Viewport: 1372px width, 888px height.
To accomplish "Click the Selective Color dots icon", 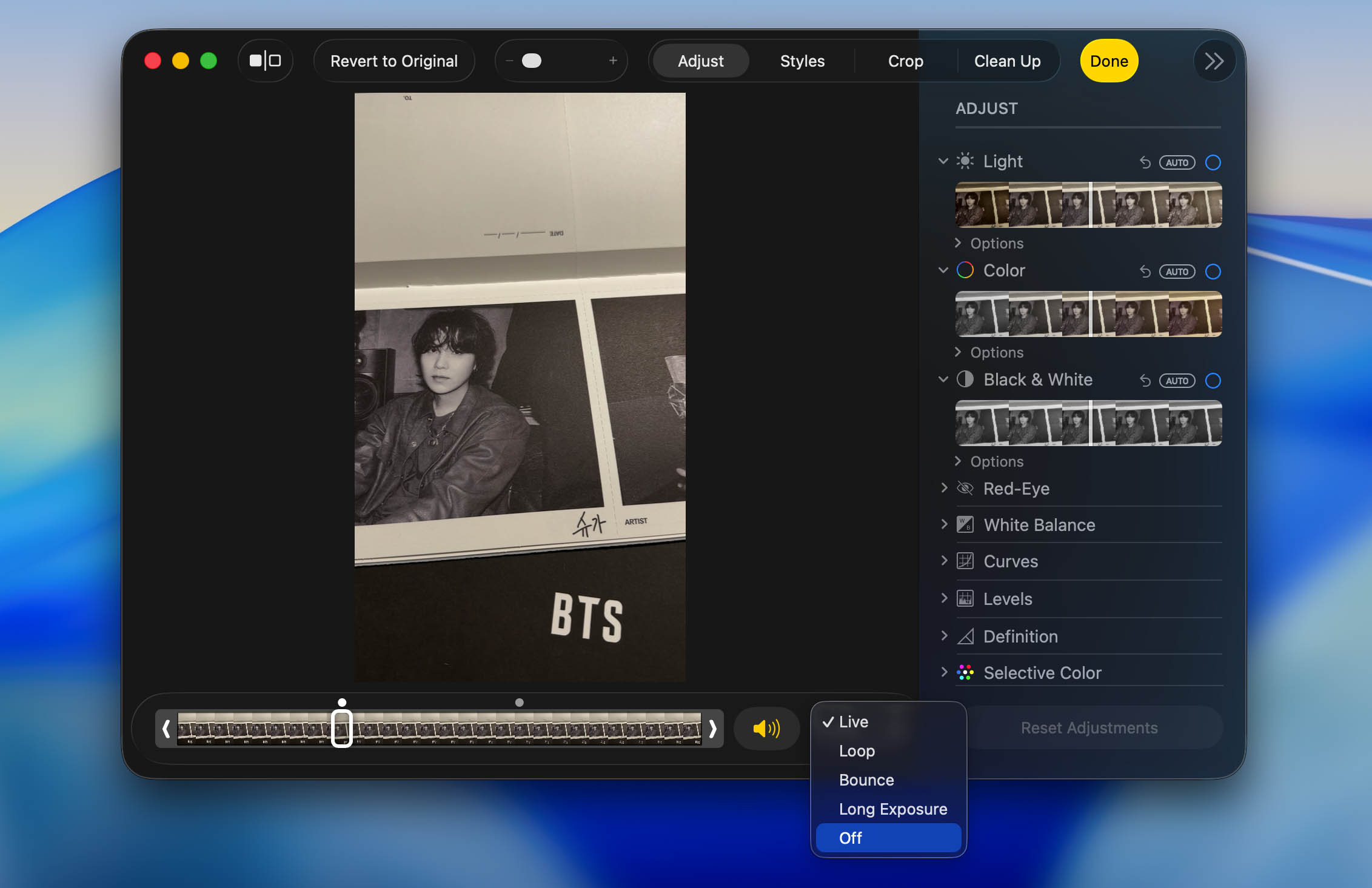I will 965,672.
